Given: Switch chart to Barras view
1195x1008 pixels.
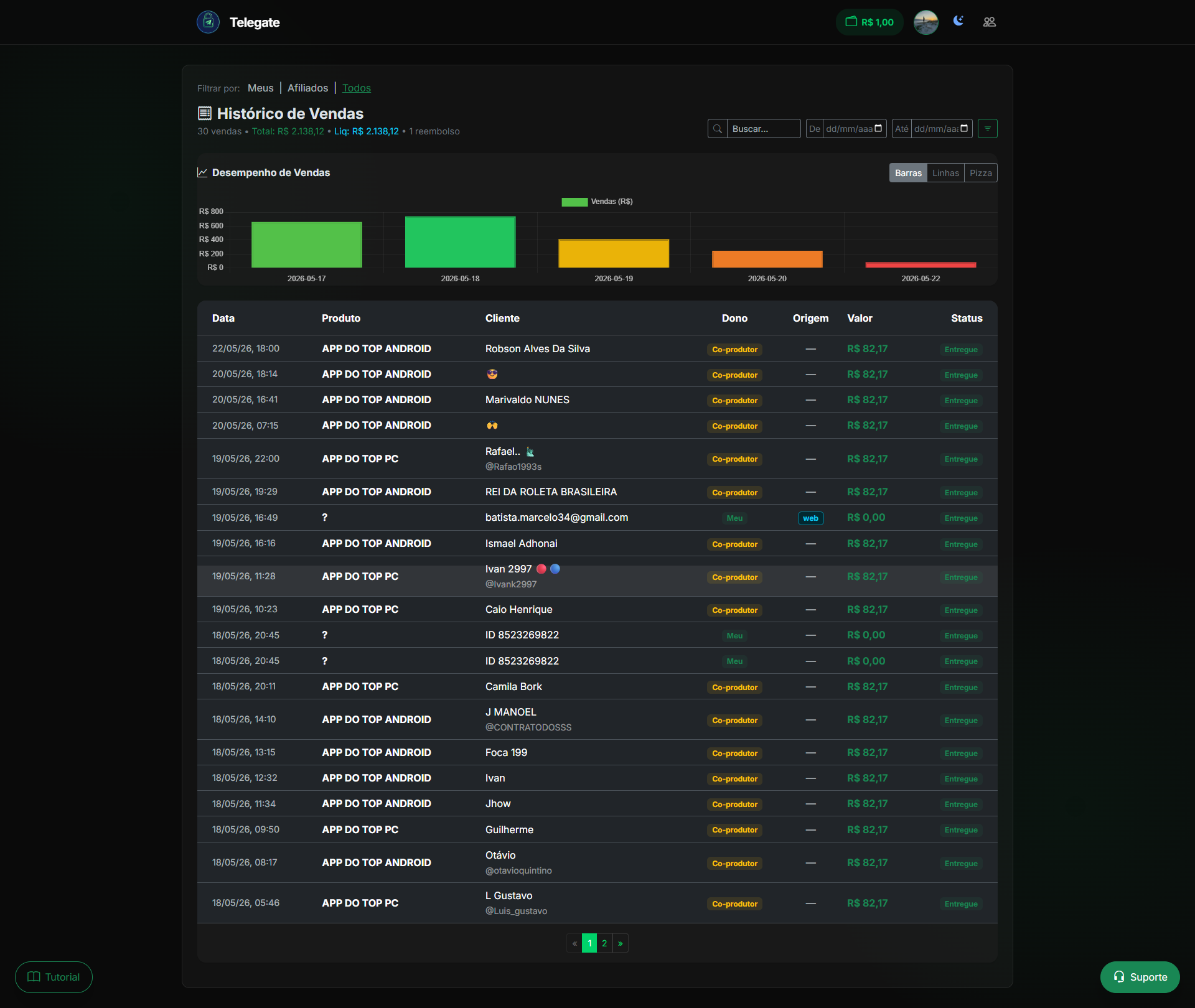Looking at the screenshot, I should pyautogui.click(x=908, y=173).
